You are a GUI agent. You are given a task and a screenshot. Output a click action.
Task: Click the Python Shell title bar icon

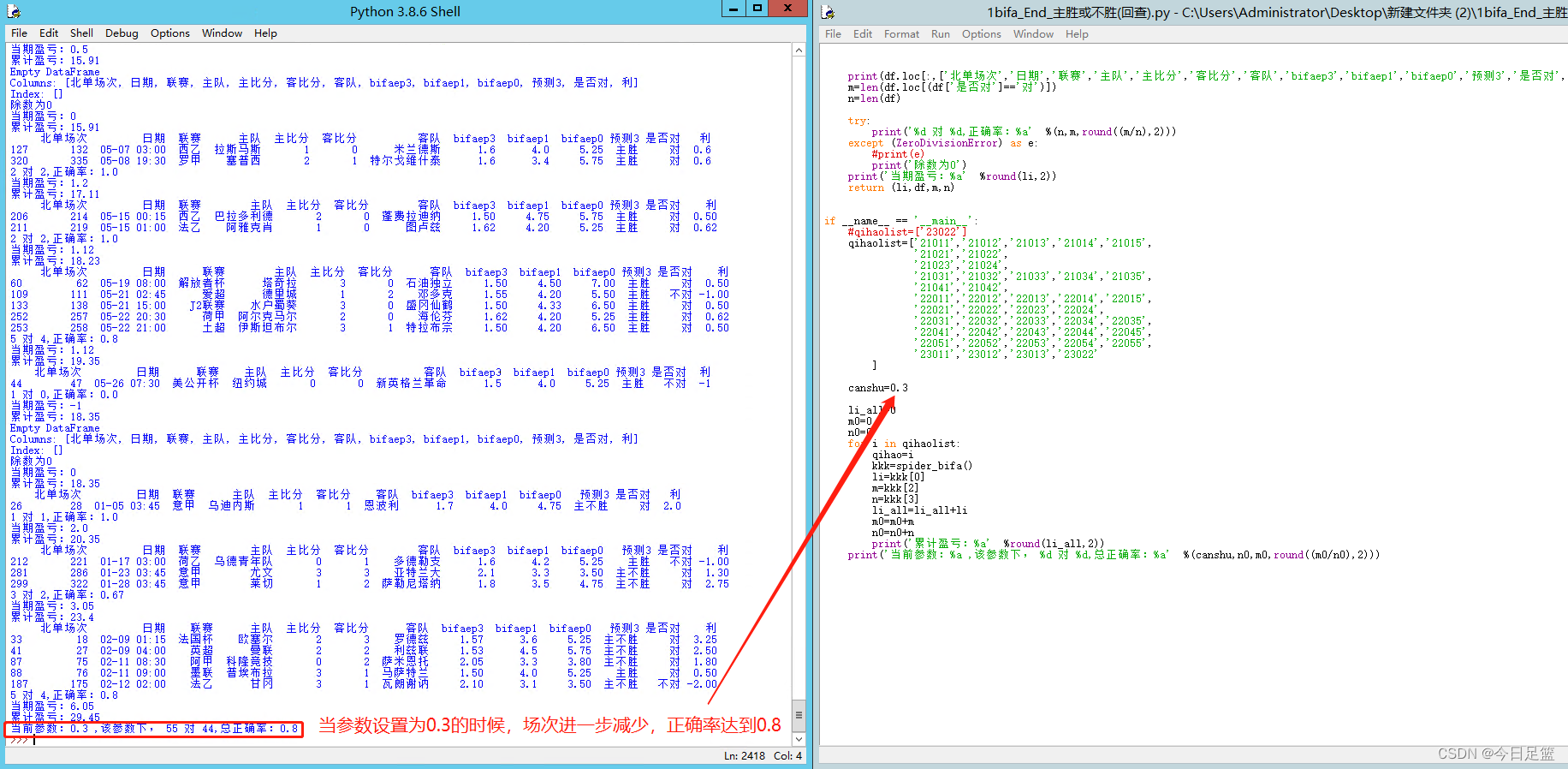pyautogui.click(x=14, y=11)
